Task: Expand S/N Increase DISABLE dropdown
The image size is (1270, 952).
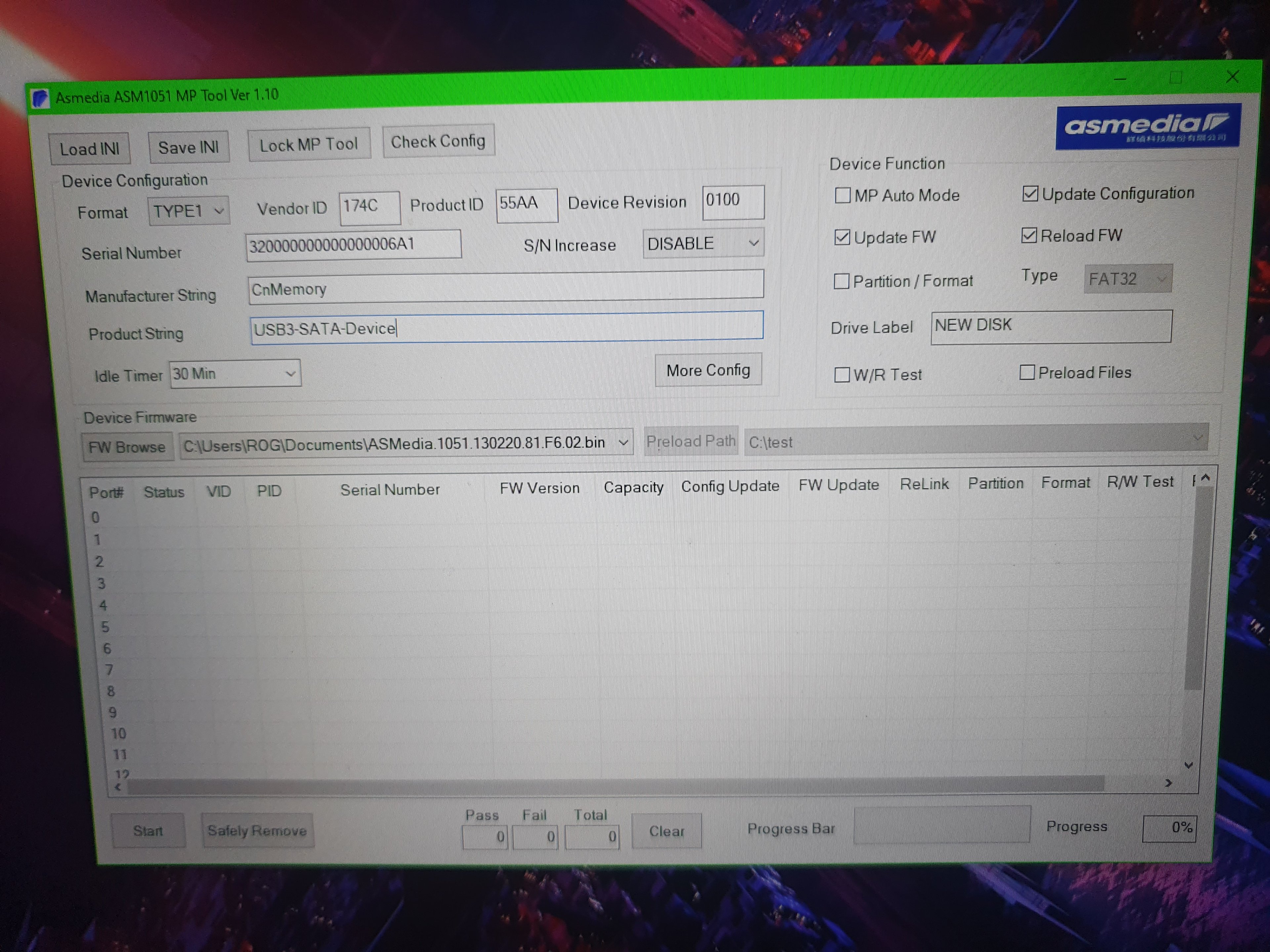Action: (x=703, y=244)
